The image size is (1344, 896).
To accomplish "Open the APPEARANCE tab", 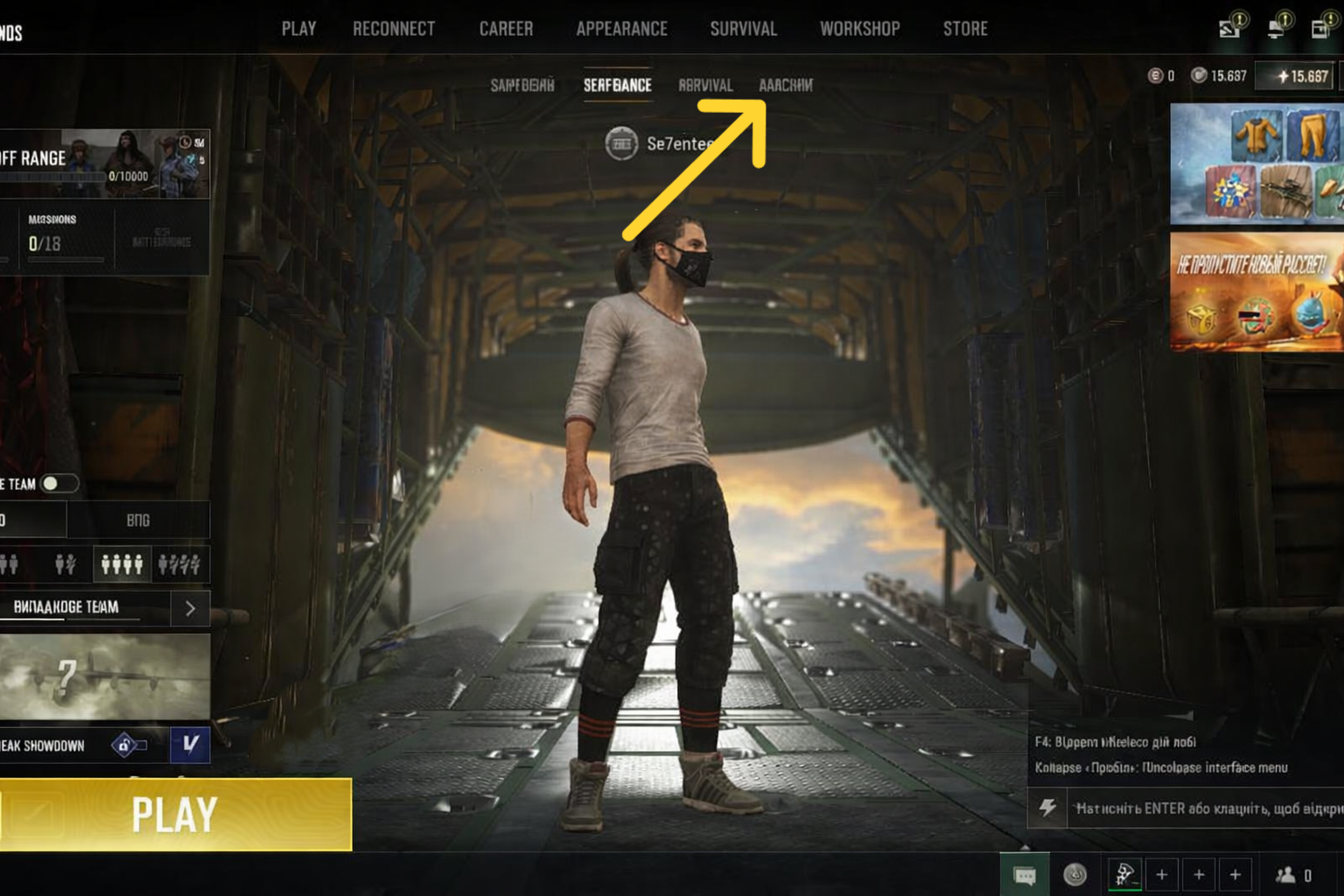I will point(621,29).
